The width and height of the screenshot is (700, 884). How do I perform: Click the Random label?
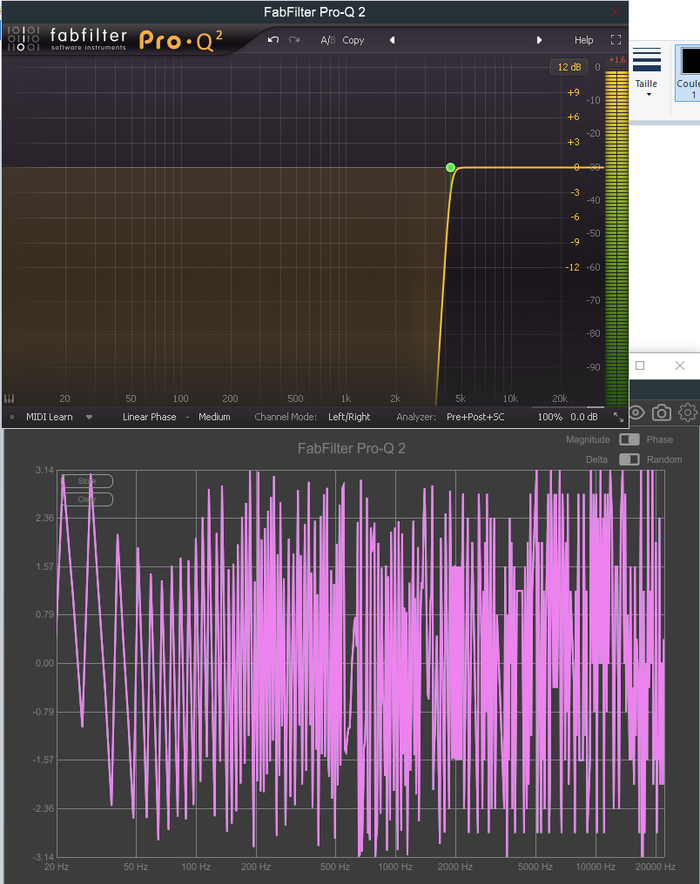pyautogui.click(x=664, y=459)
